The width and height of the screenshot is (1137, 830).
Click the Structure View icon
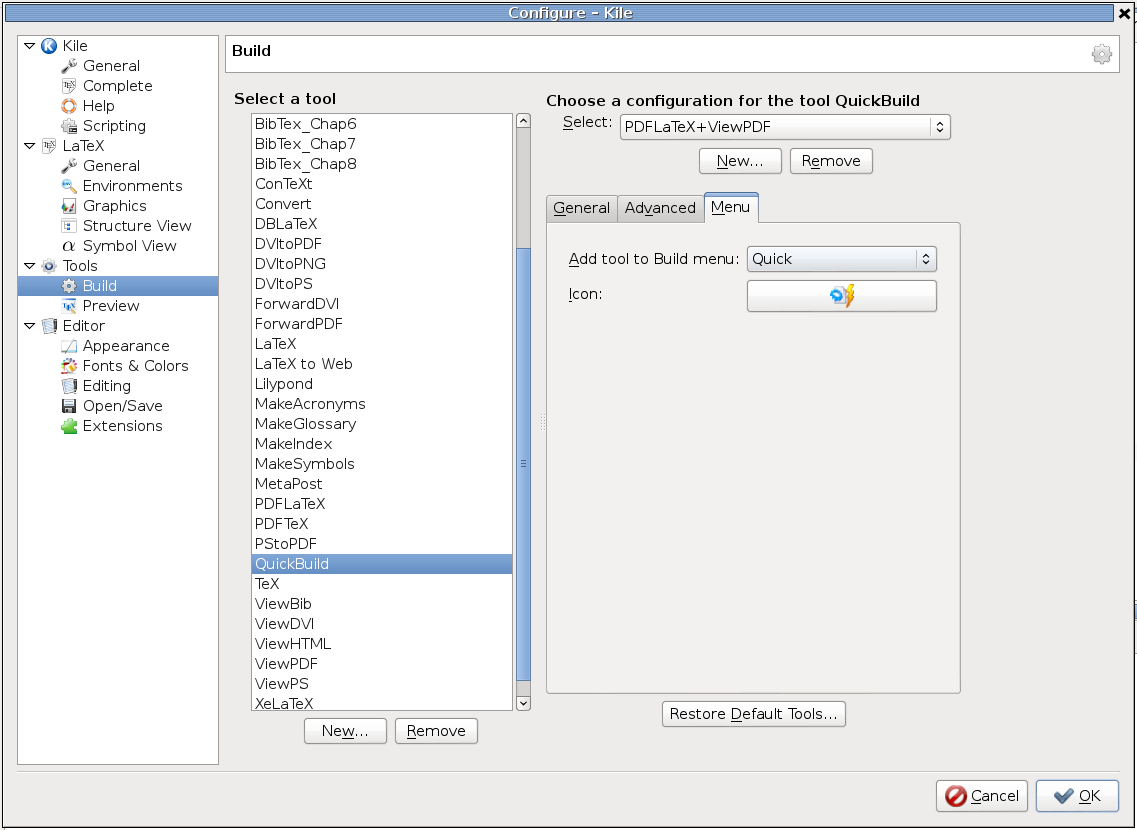tap(69, 226)
